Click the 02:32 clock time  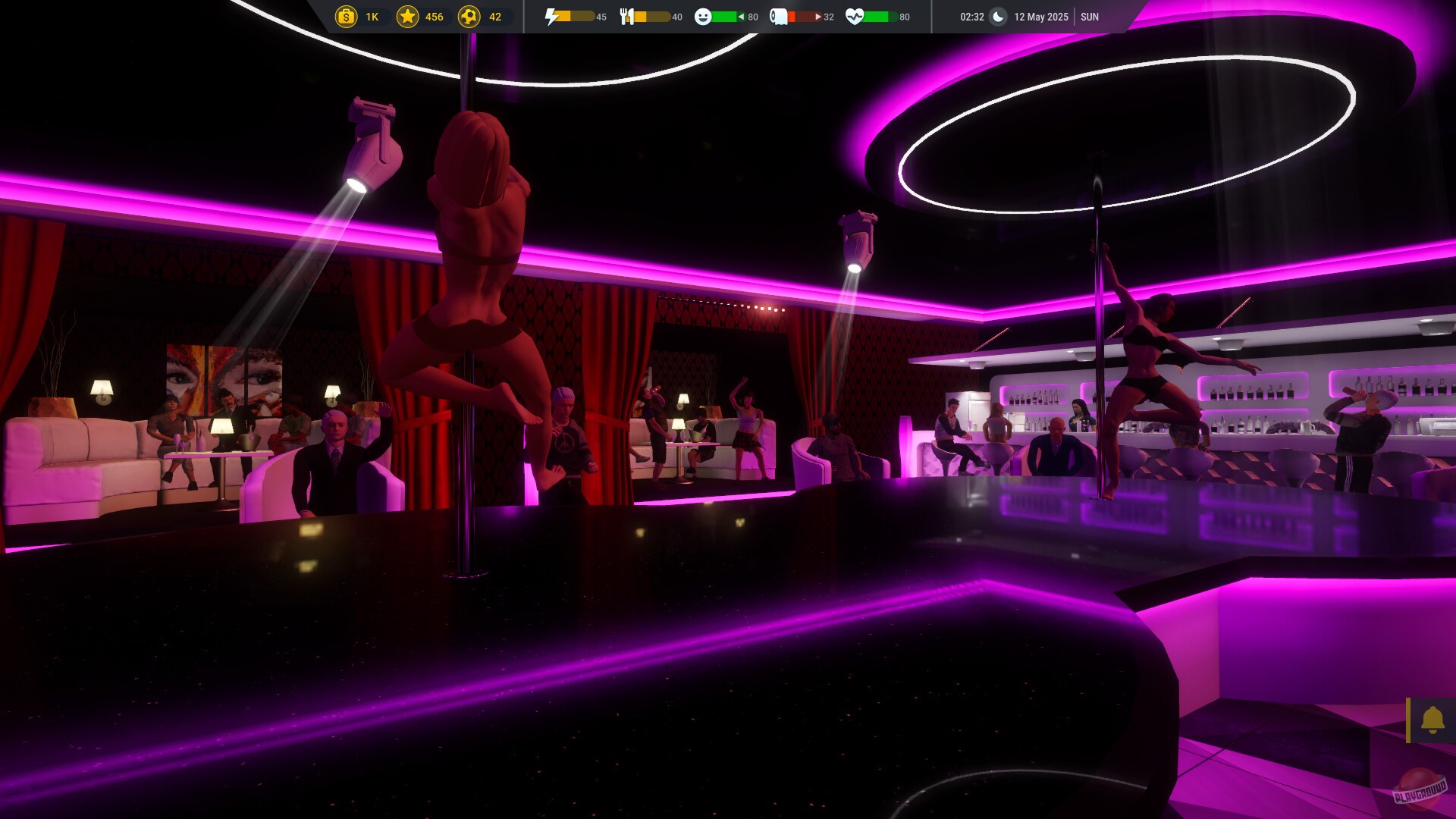(971, 17)
